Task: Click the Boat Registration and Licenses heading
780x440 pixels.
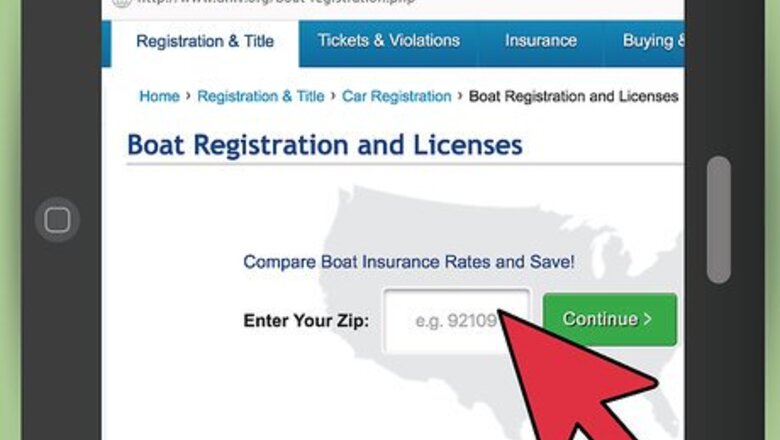Action: click(324, 145)
